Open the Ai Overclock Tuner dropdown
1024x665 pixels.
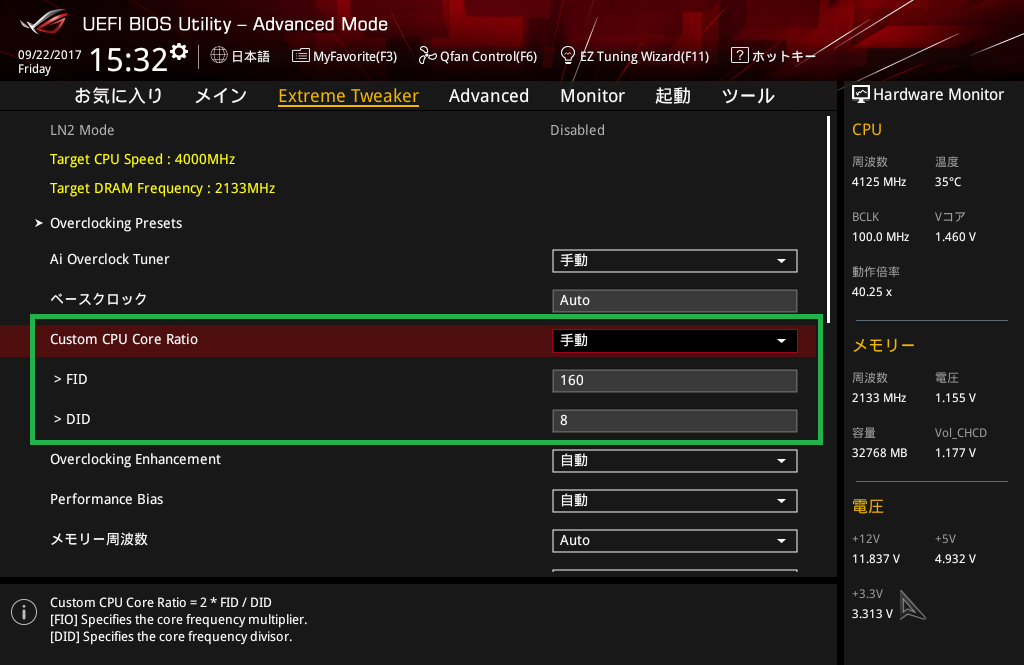tap(674, 261)
